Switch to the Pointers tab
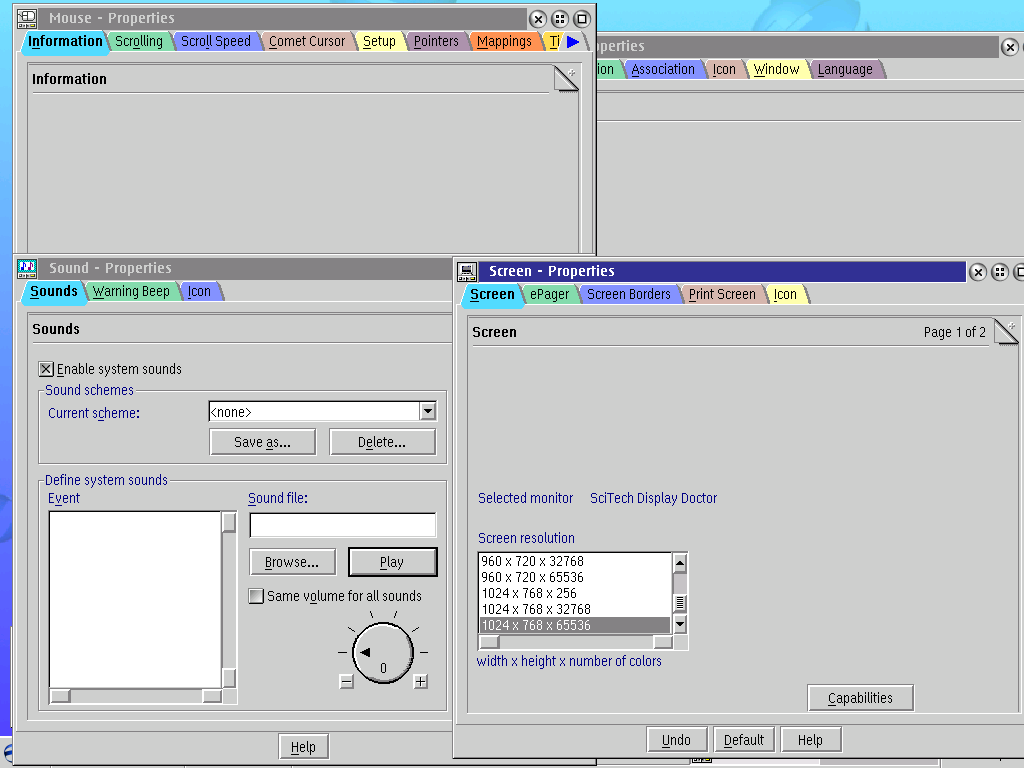The height and width of the screenshot is (768, 1024). pos(436,42)
